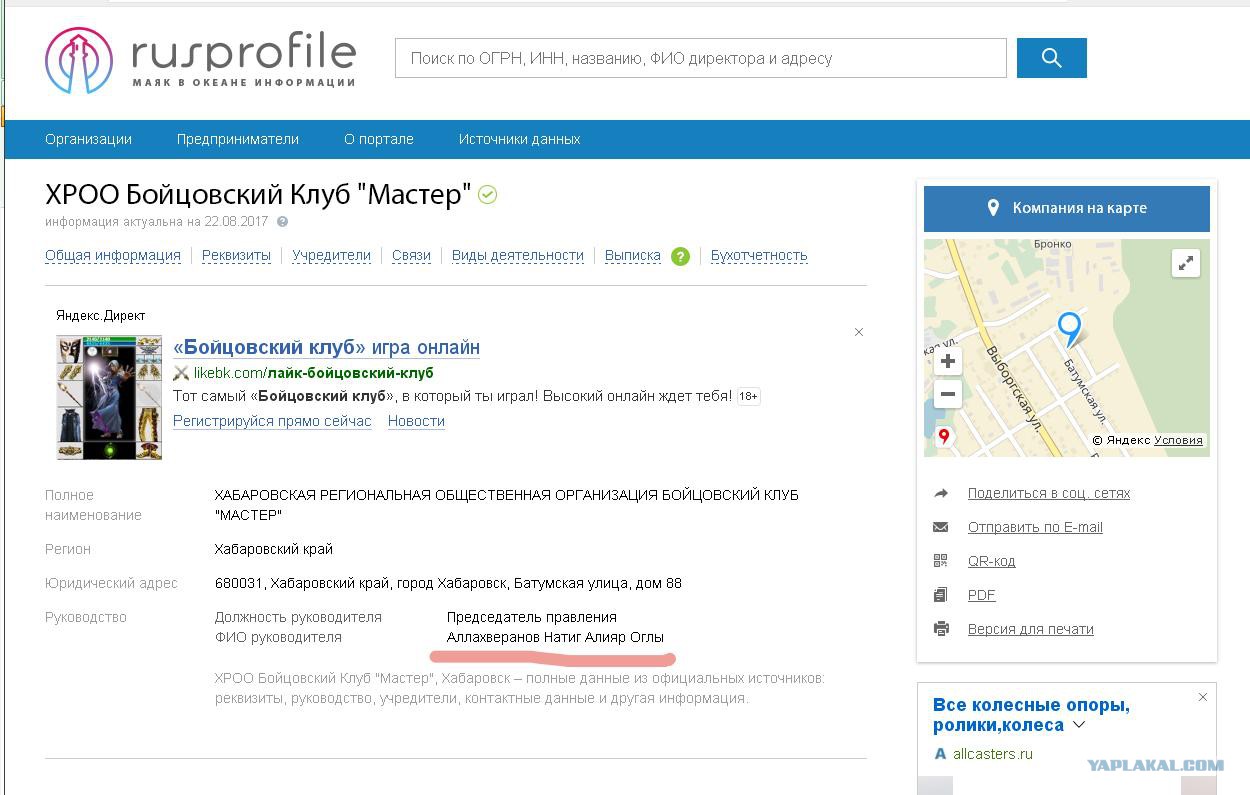Click the PDF document icon

[940, 595]
